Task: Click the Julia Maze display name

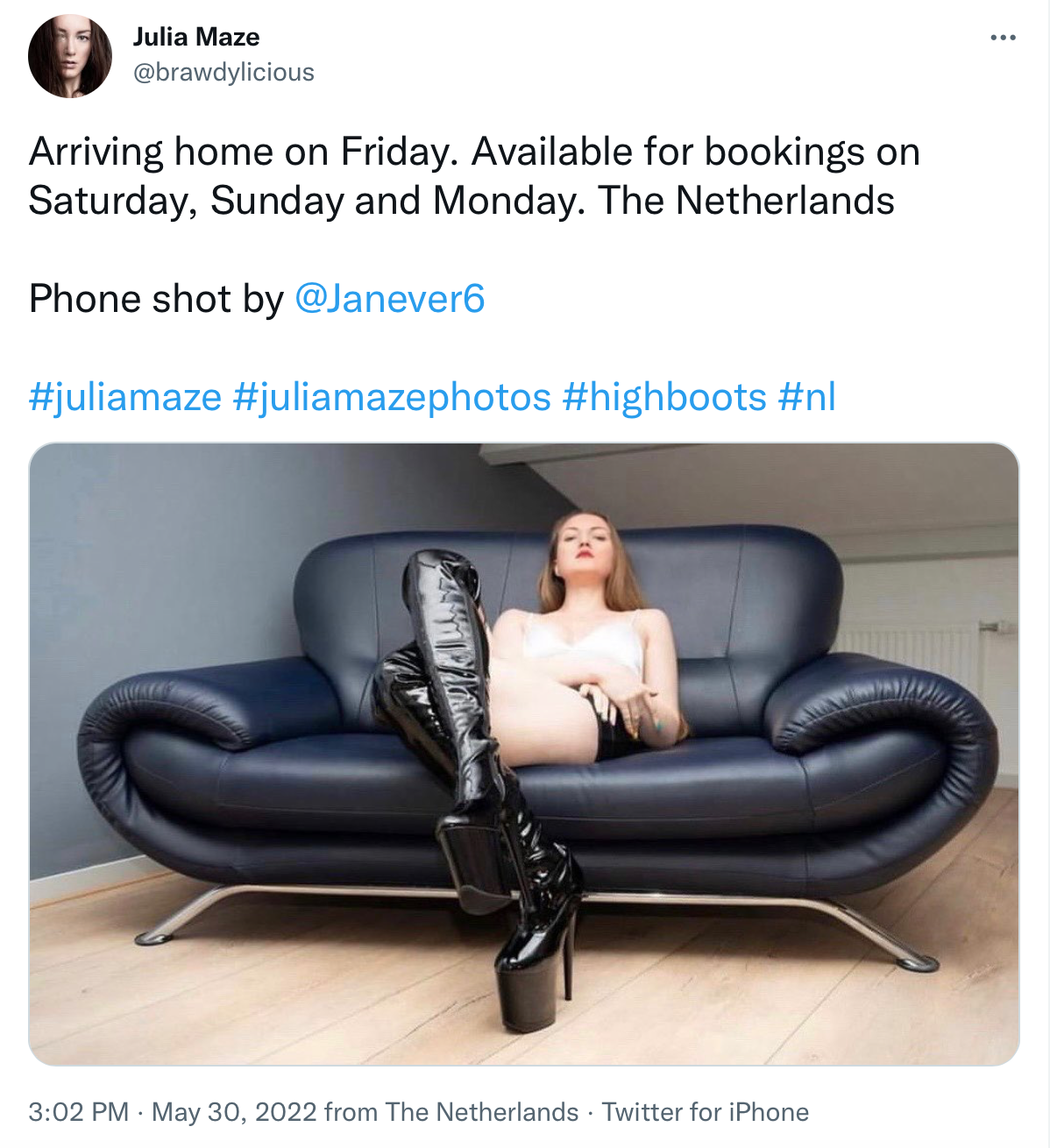Action: click(196, 37)
